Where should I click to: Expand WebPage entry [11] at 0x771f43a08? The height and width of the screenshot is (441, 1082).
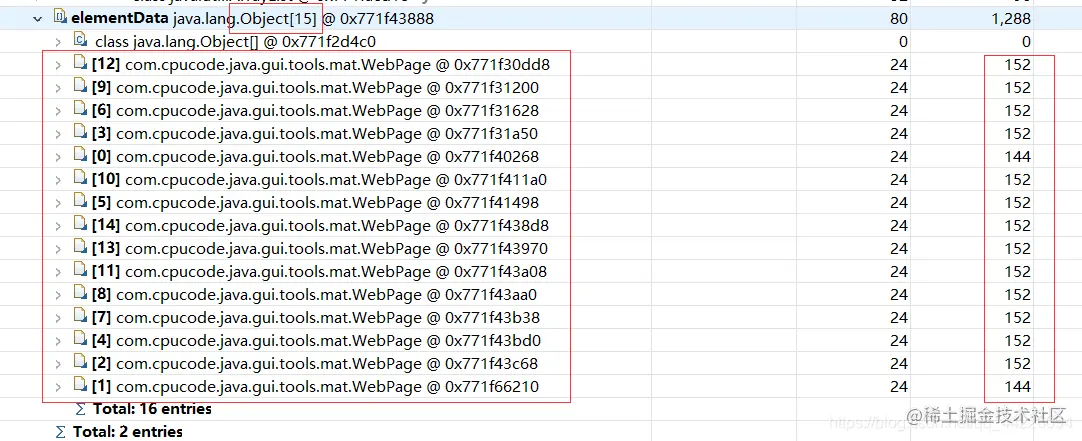point(59,272)
